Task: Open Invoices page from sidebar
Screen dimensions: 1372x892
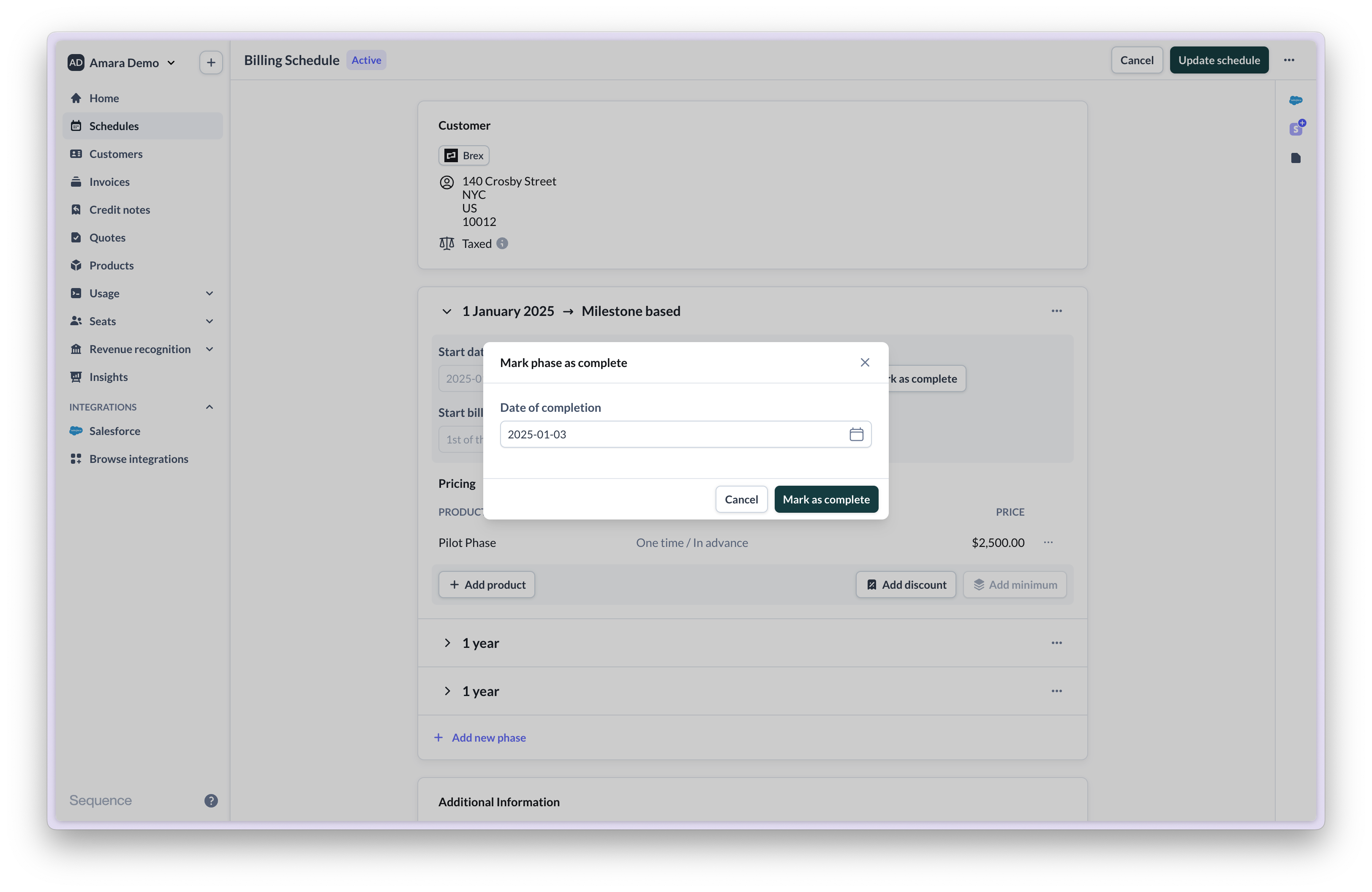Action: click(x=142, y=182)
